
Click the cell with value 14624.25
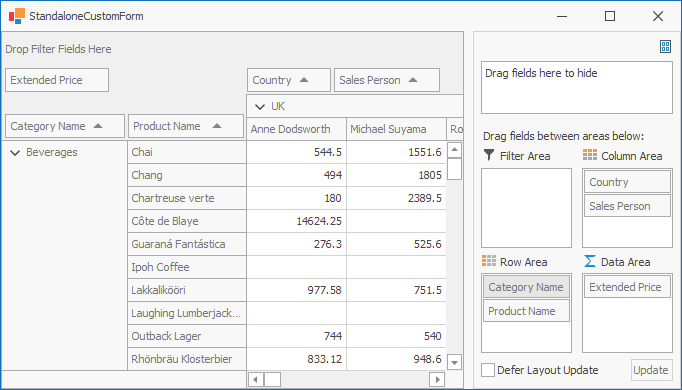pos(297,221)
